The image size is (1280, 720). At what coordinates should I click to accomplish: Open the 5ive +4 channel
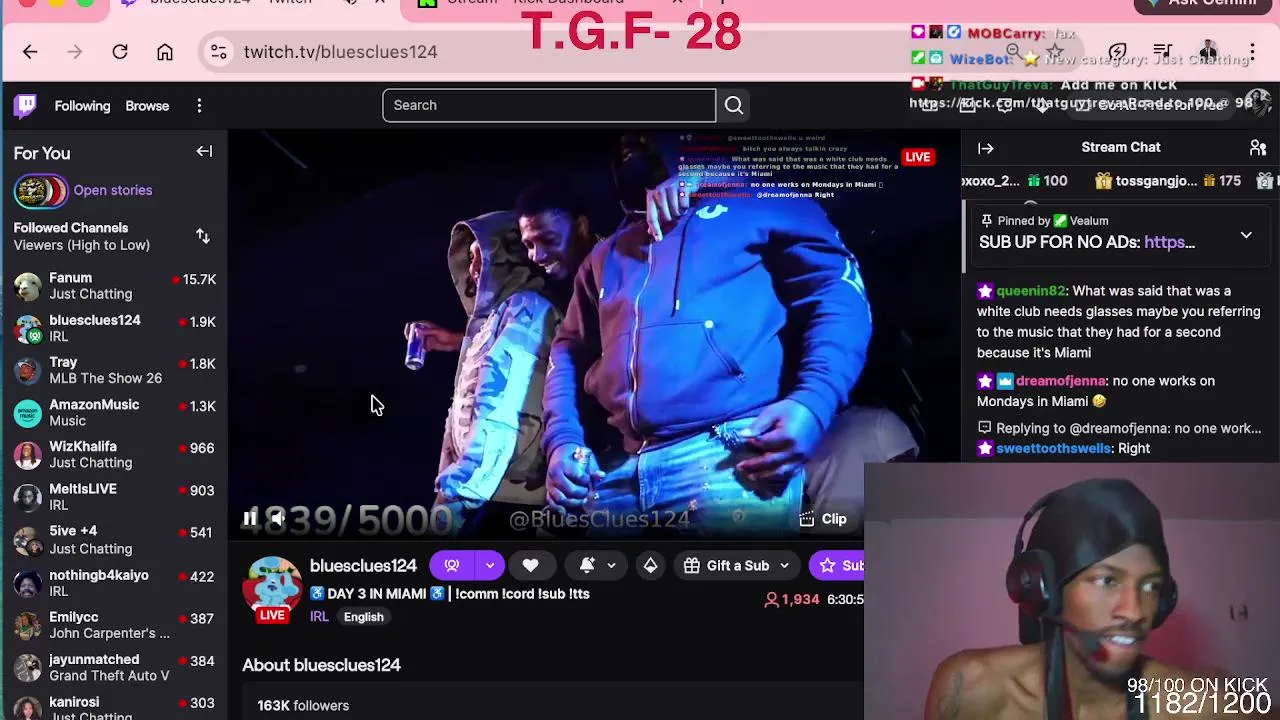tap(114, 540)
